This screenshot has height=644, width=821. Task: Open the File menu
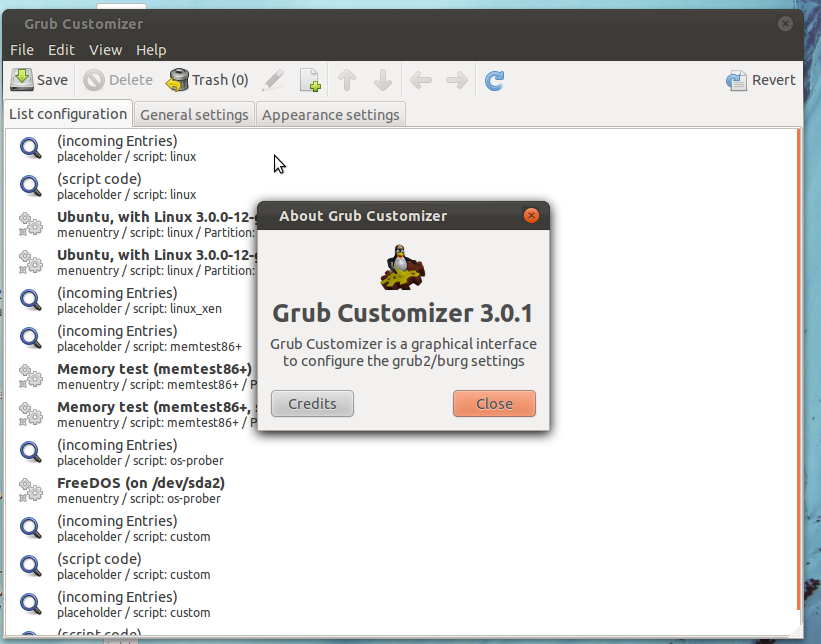click(22, 50)
